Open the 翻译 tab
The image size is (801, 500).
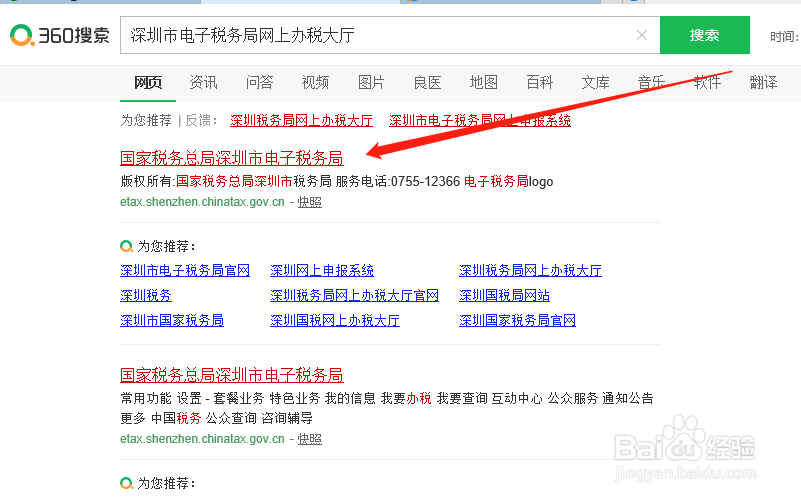point(764,82)
